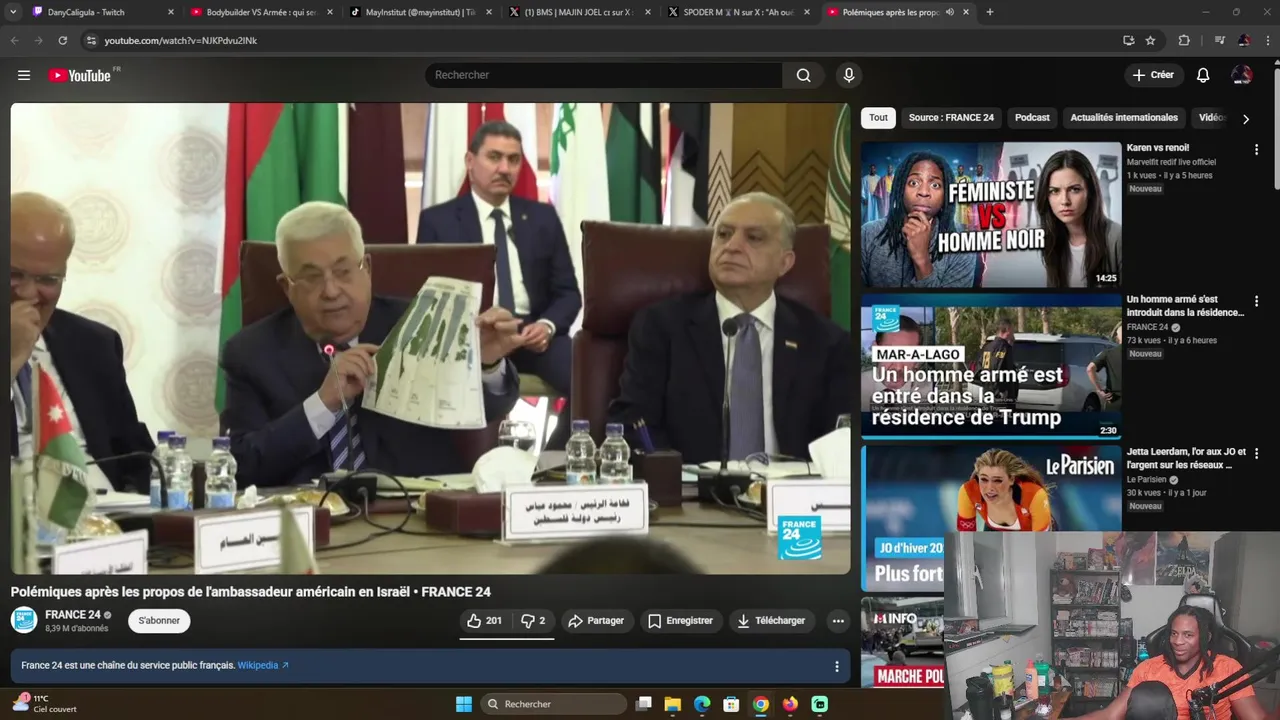Start voice search with the microphone icon
Screen dimensions: 1280x720
pyautogui.click(x=849, y=75)
